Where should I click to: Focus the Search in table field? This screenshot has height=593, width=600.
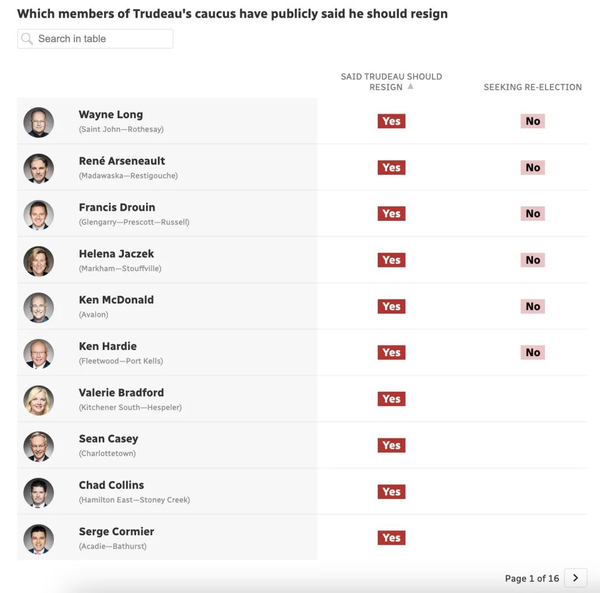tap(95, 39)
